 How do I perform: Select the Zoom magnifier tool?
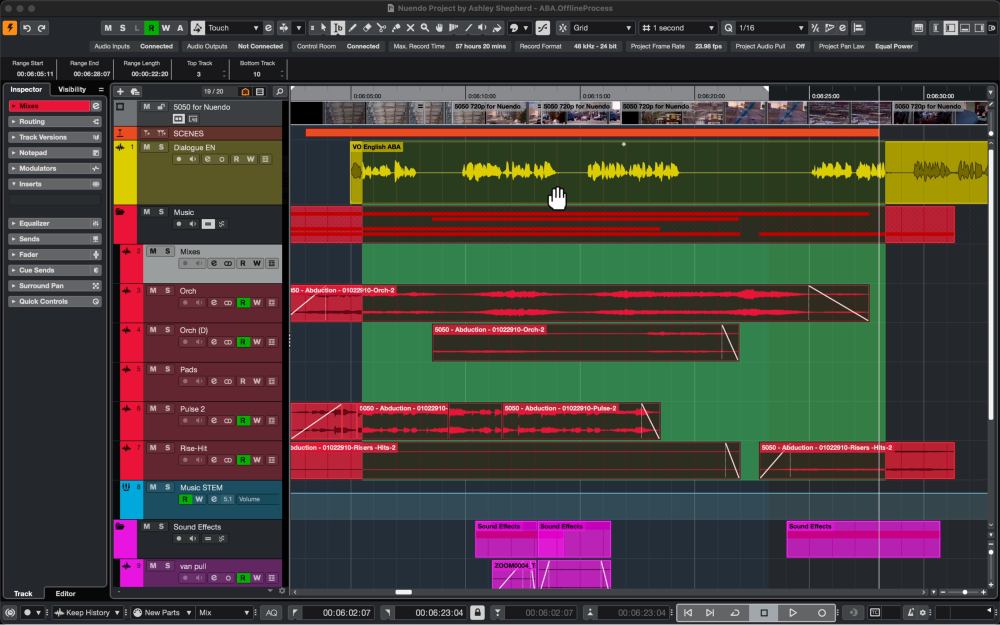(x=424, y=28)
